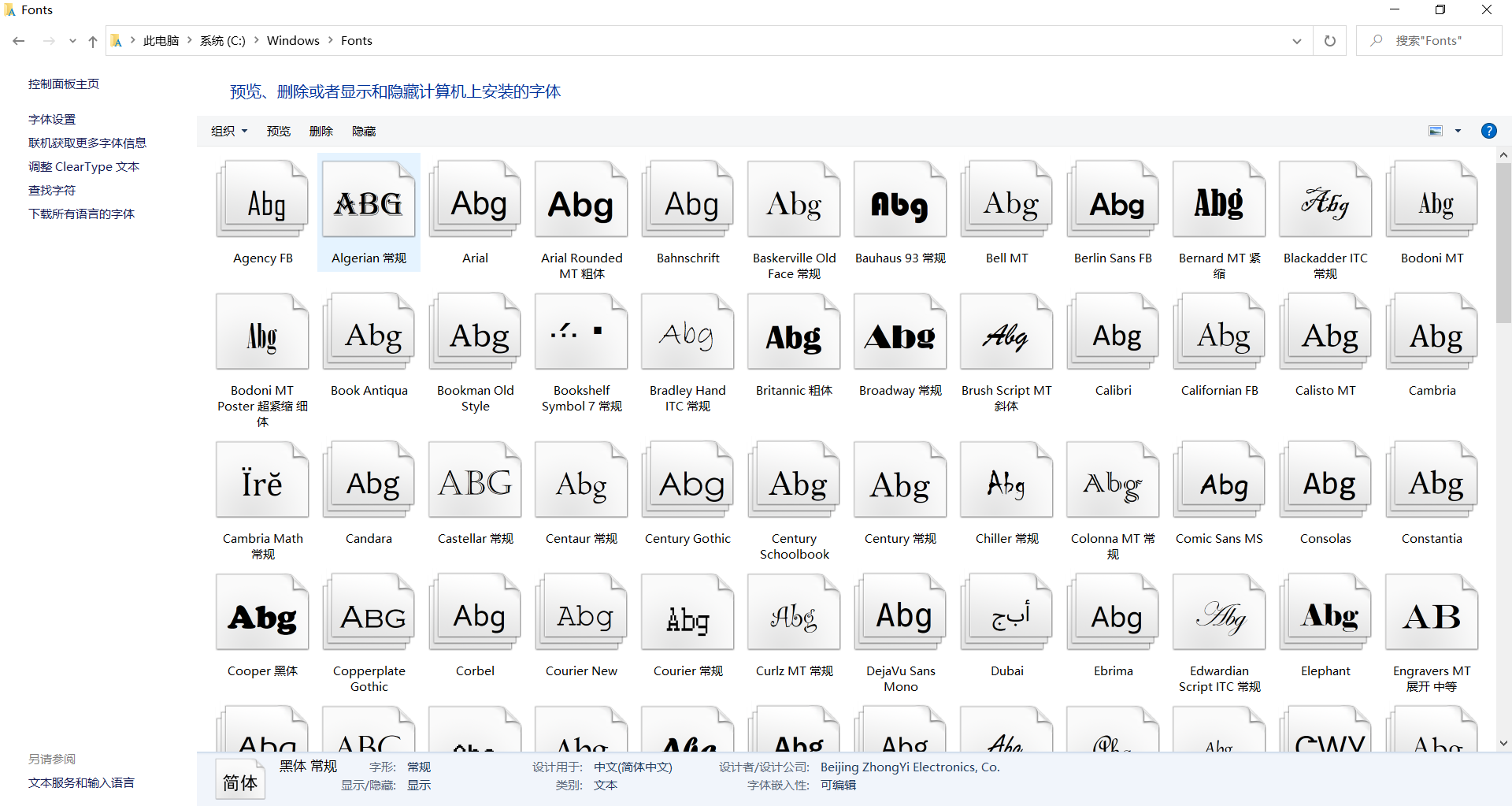Select the Cambria Math font icon
Screen dimensions: 1512x806
coord(262,480)
